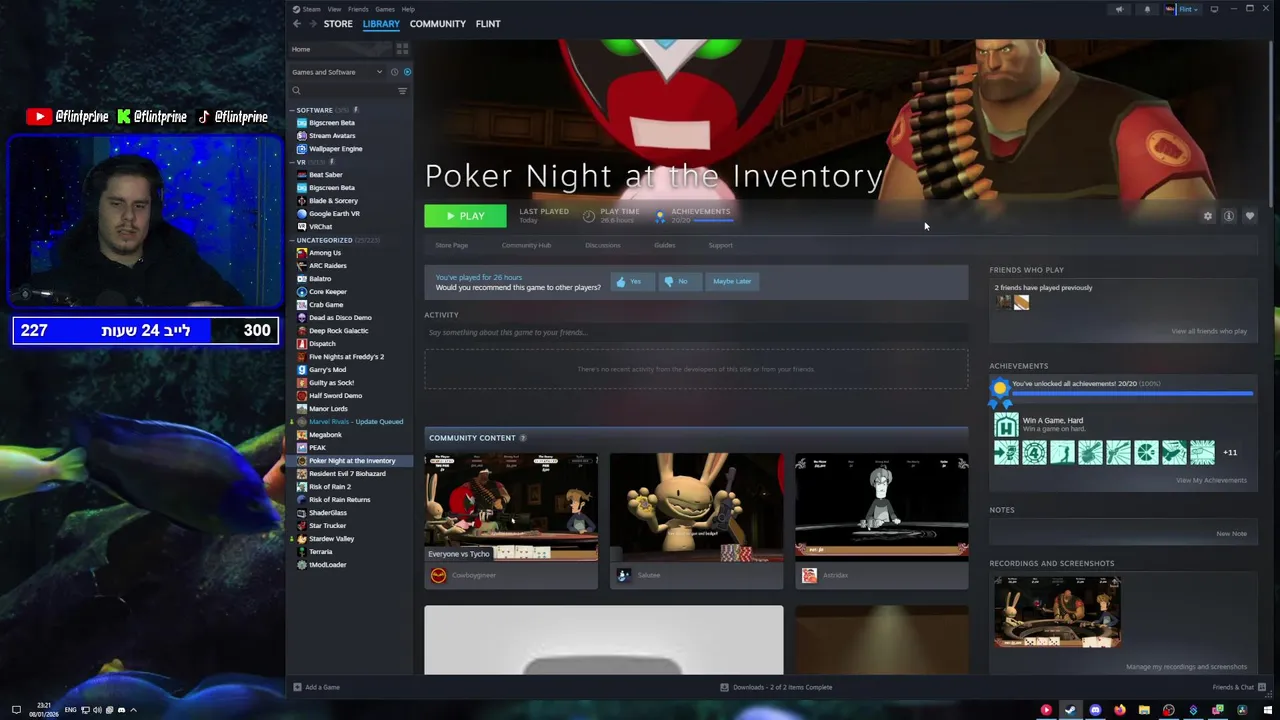Open the Flint account dropdown
Screen dimensions: 1280x720
(1181, 9)
